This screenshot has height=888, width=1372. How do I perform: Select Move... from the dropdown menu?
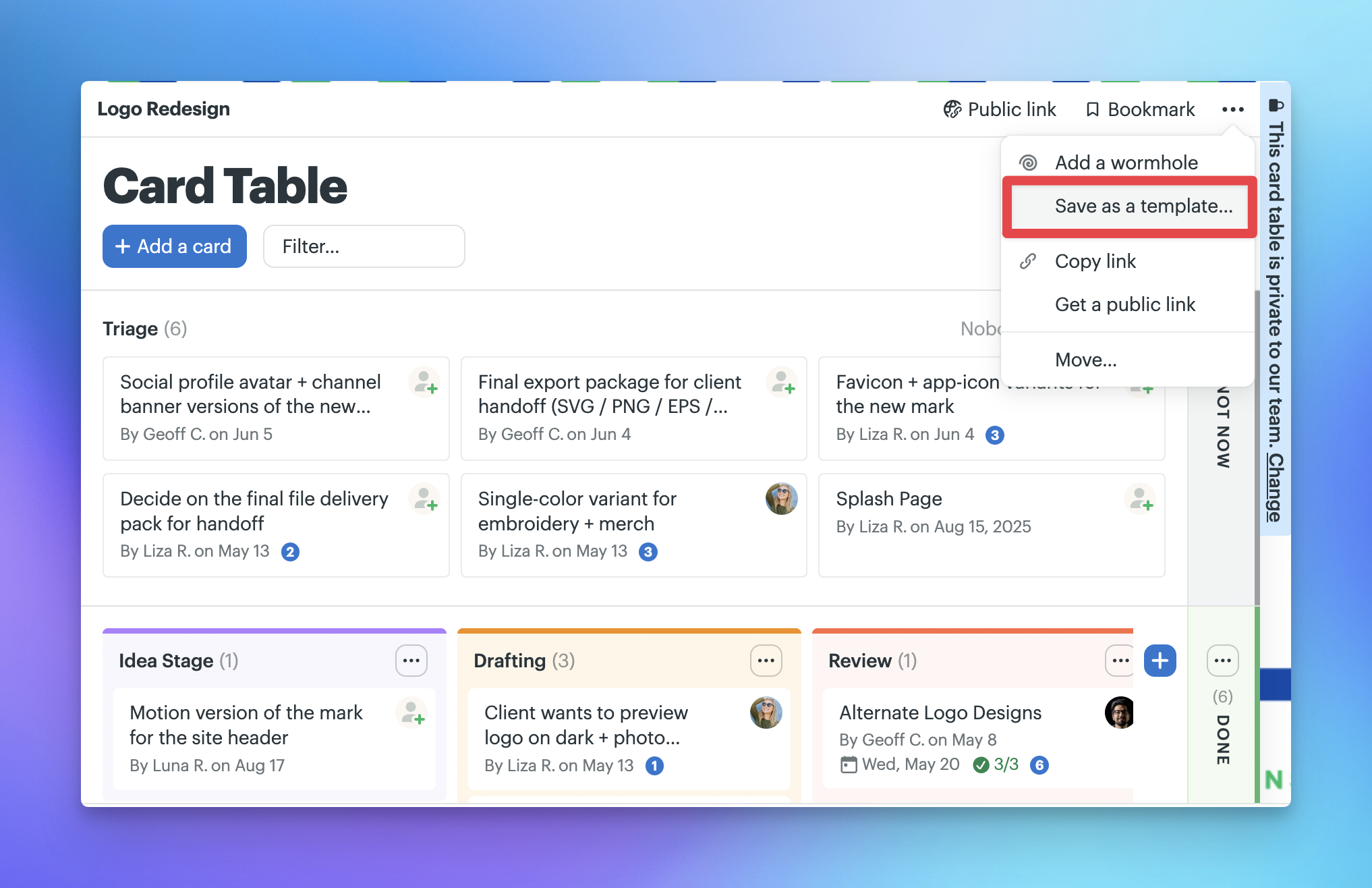click(1128, 360)
